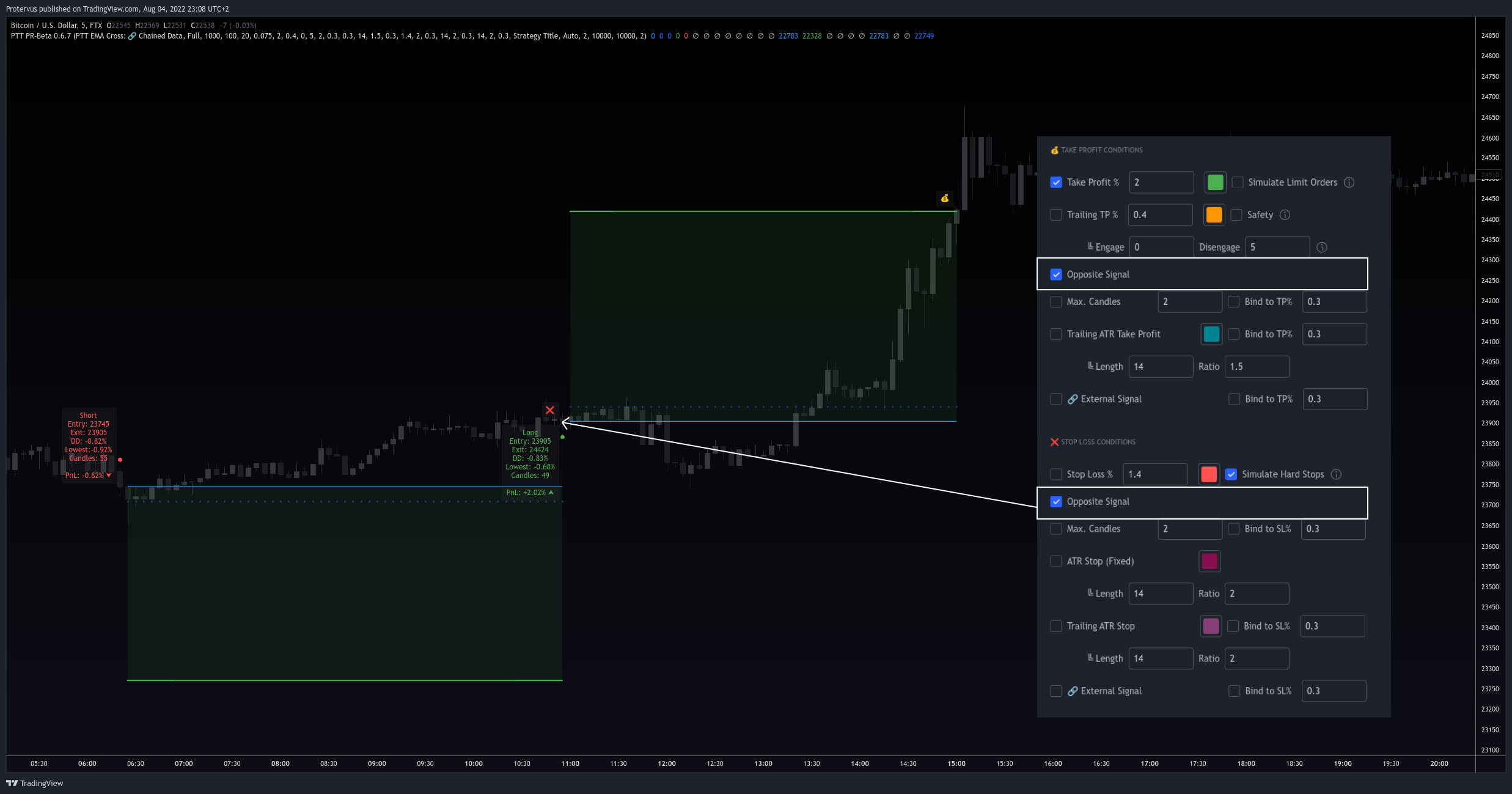The width and height of the screenshot is (1512, 794).
Task: Click the PTT PR-Beta 0.6.7 indicator title
Action: click(41, 36)
